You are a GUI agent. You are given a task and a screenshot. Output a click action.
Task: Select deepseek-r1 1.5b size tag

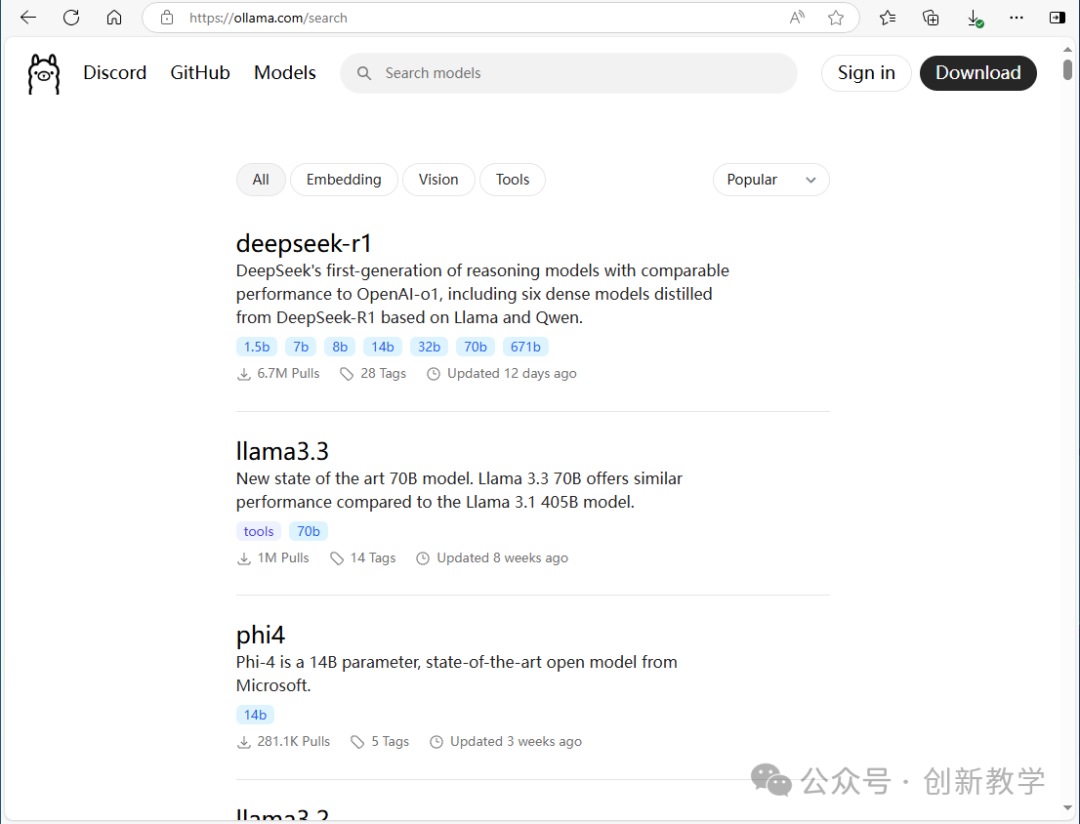[257, 347]
